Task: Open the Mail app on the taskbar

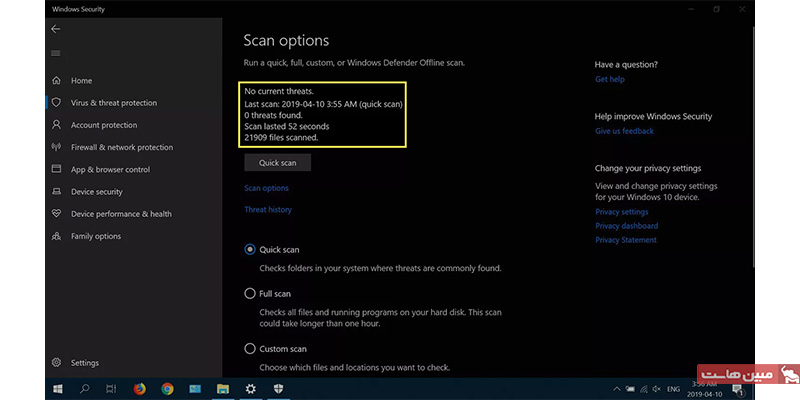Action: [195, 389]
